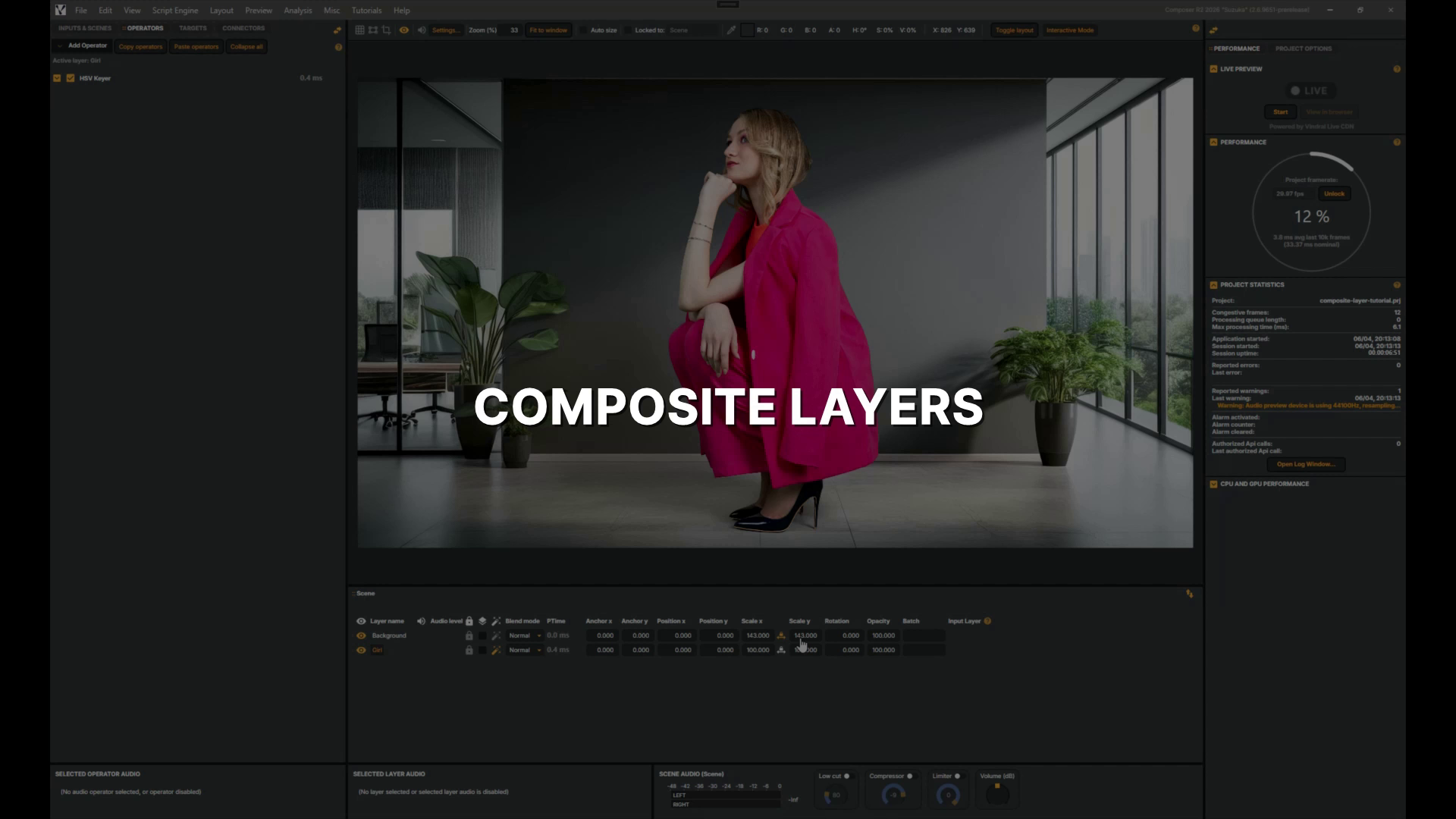Click preview toolbar help question icon

1196,29
